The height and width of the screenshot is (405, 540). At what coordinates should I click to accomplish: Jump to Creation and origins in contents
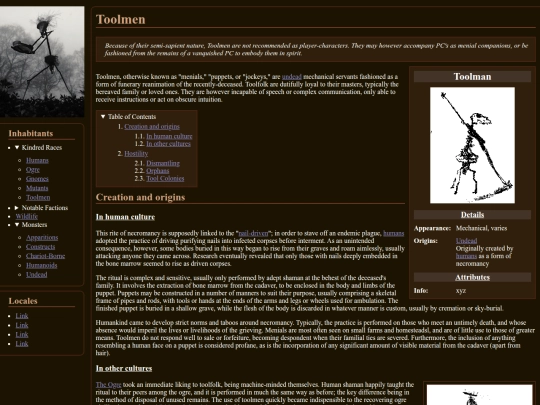point(152,127)
